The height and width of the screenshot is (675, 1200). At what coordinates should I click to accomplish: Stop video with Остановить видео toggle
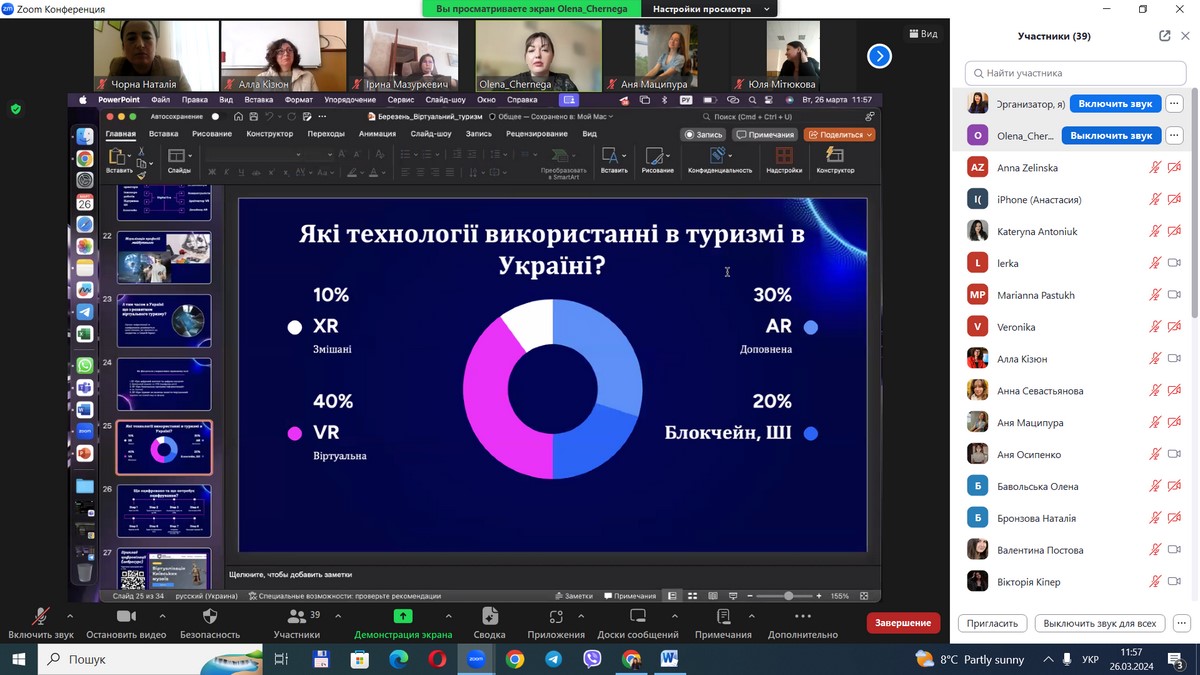[126, 616]
